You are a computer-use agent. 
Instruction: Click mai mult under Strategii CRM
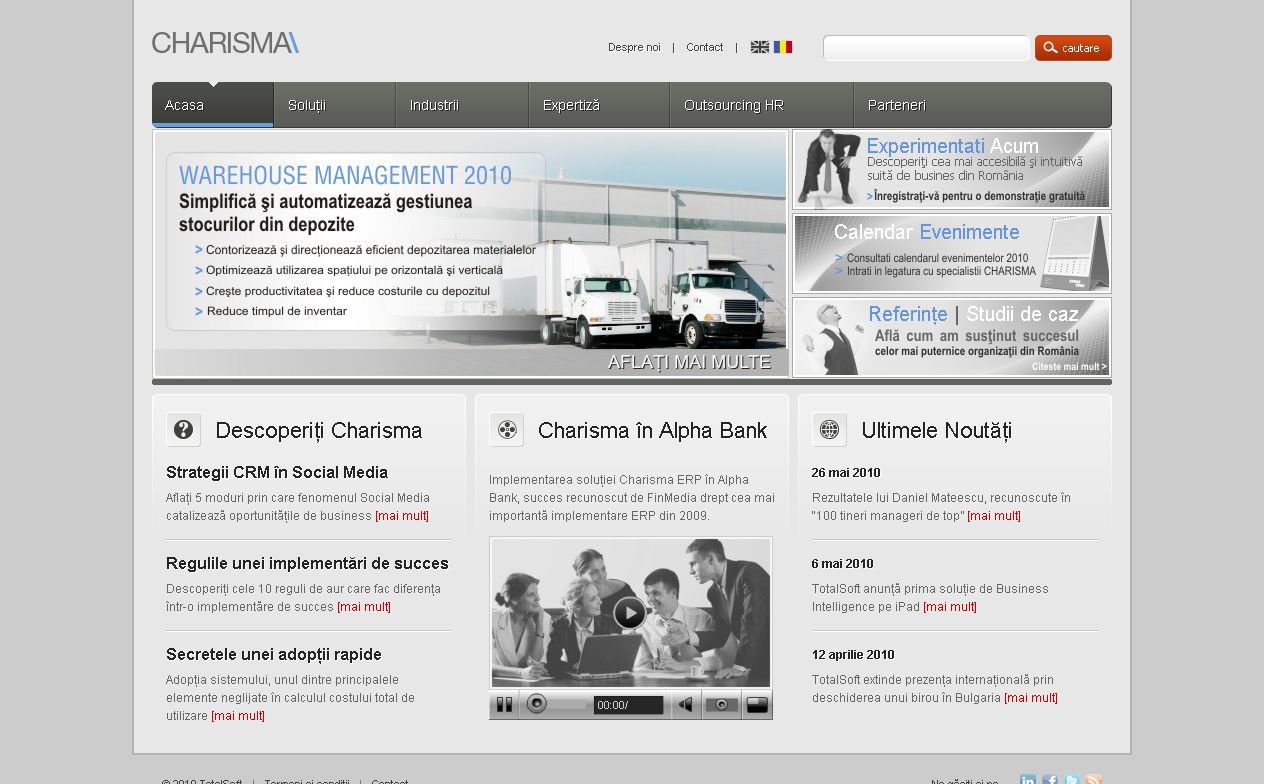pyautogui.click(x=402, y=516)
